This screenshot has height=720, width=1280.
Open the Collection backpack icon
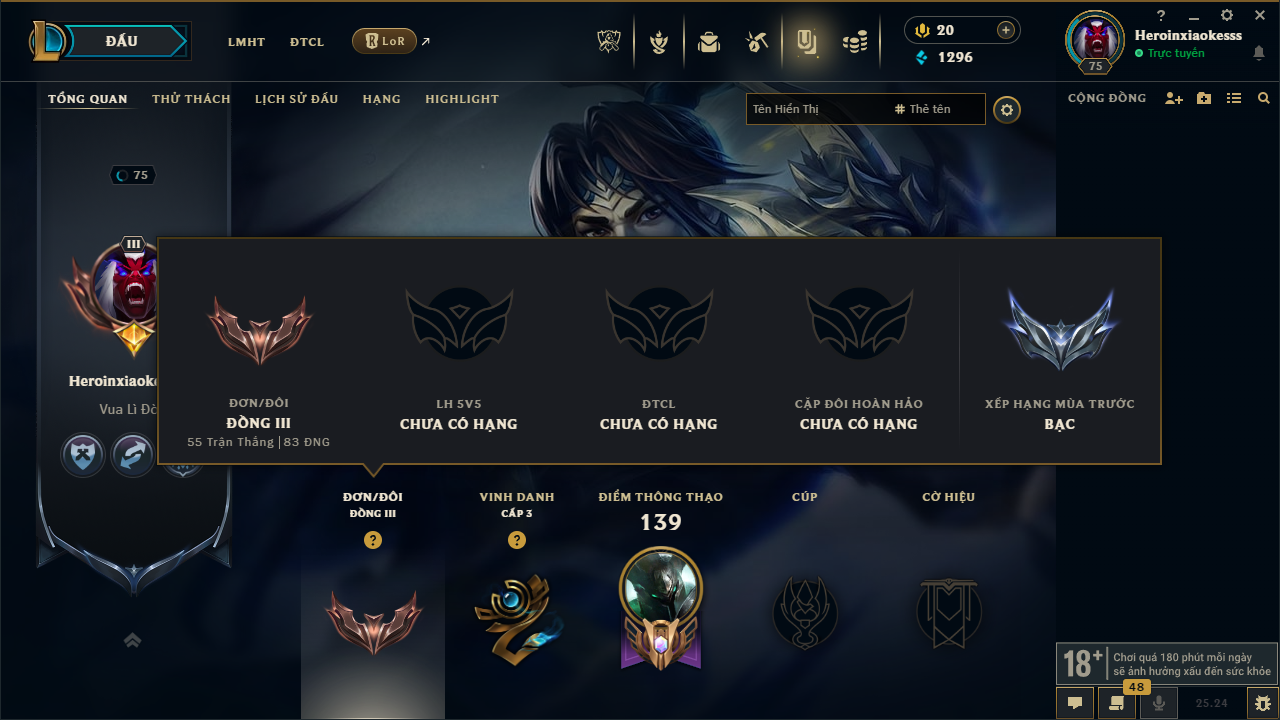(709, 42)
